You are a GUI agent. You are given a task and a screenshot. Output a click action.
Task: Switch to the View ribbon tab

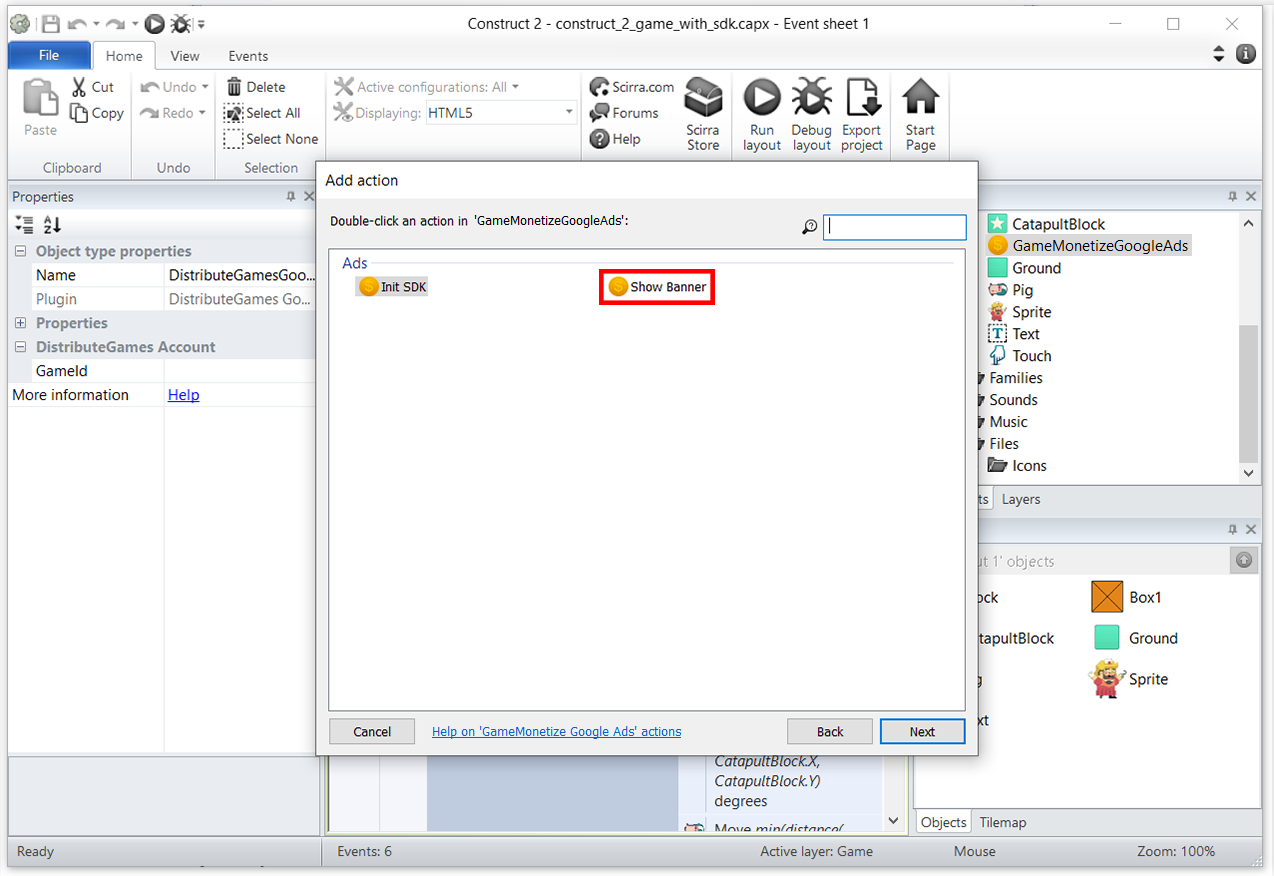[x=184, y=56]
